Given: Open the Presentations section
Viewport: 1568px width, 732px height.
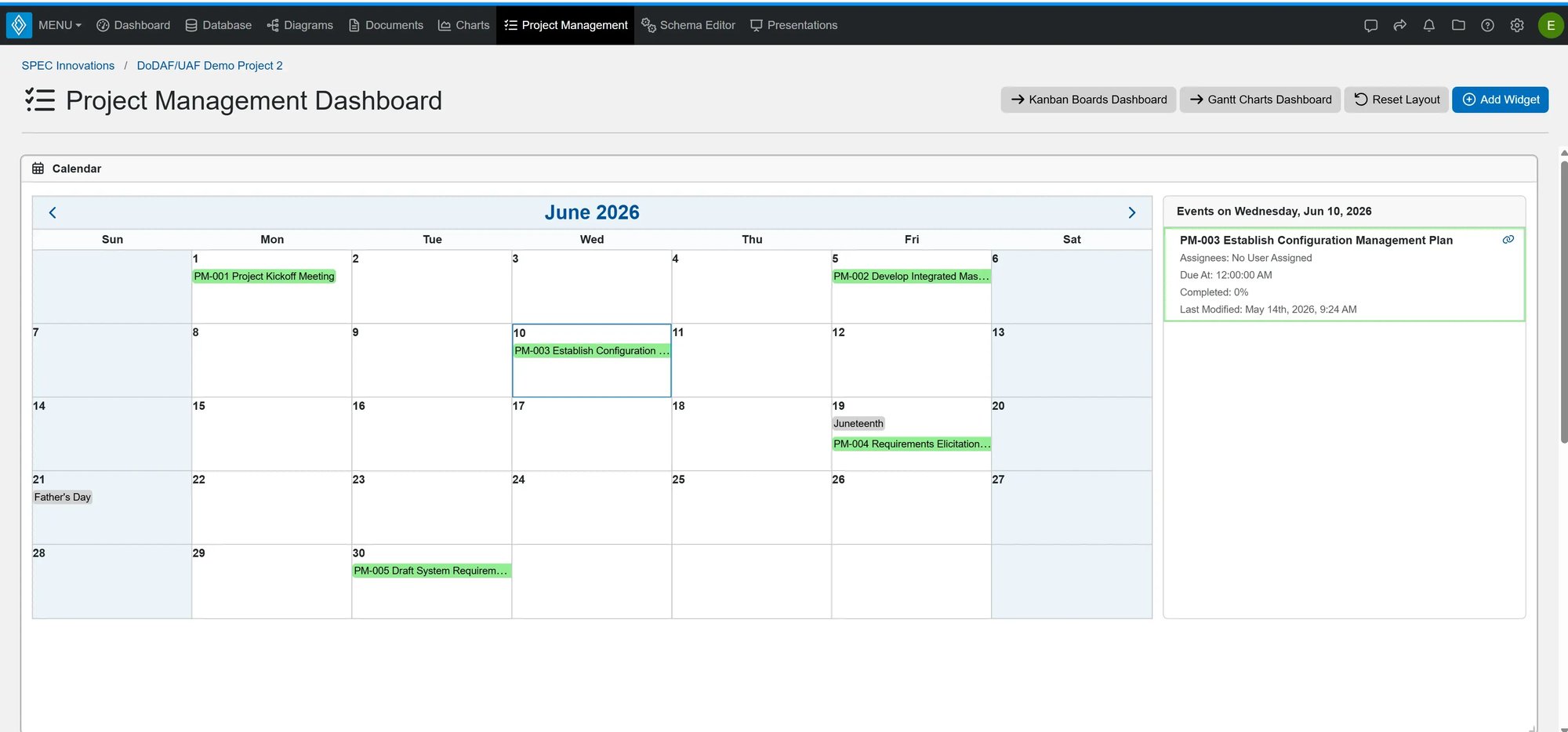Looking at the screenshot, I should (793, 25).
